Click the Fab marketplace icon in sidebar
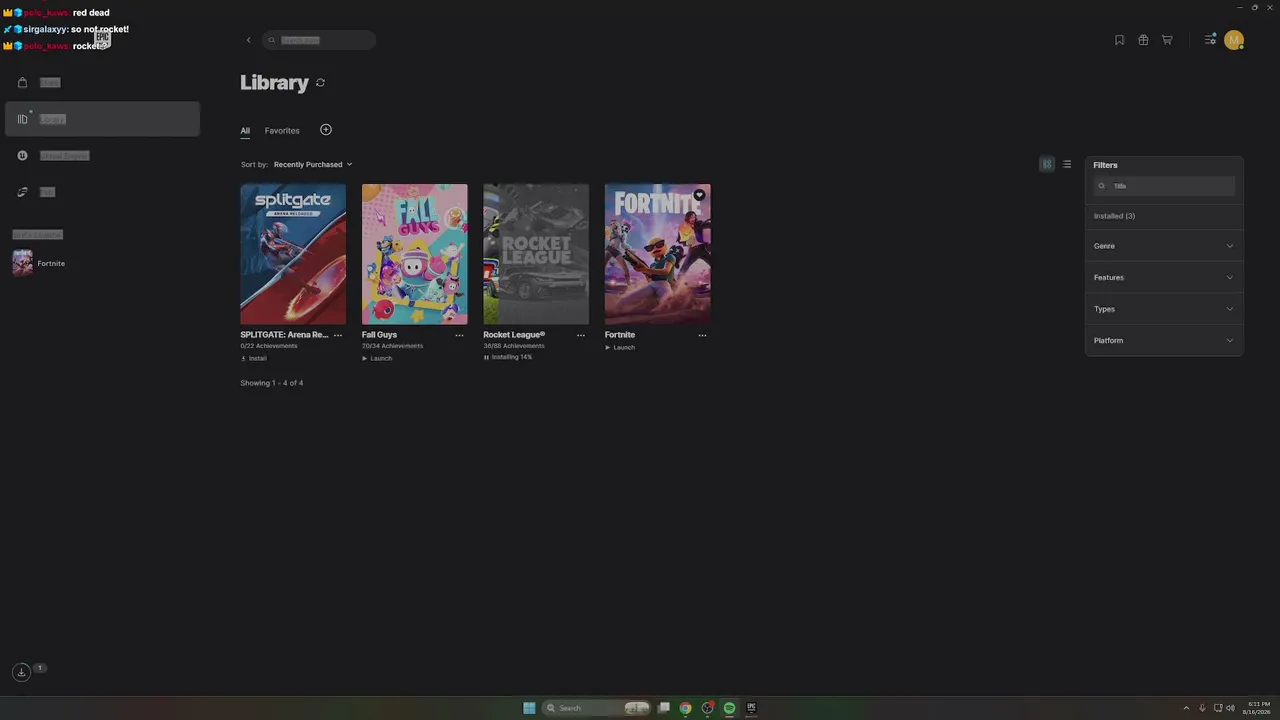This screenshot has width=1280, height=720. (x=22, y=192)
